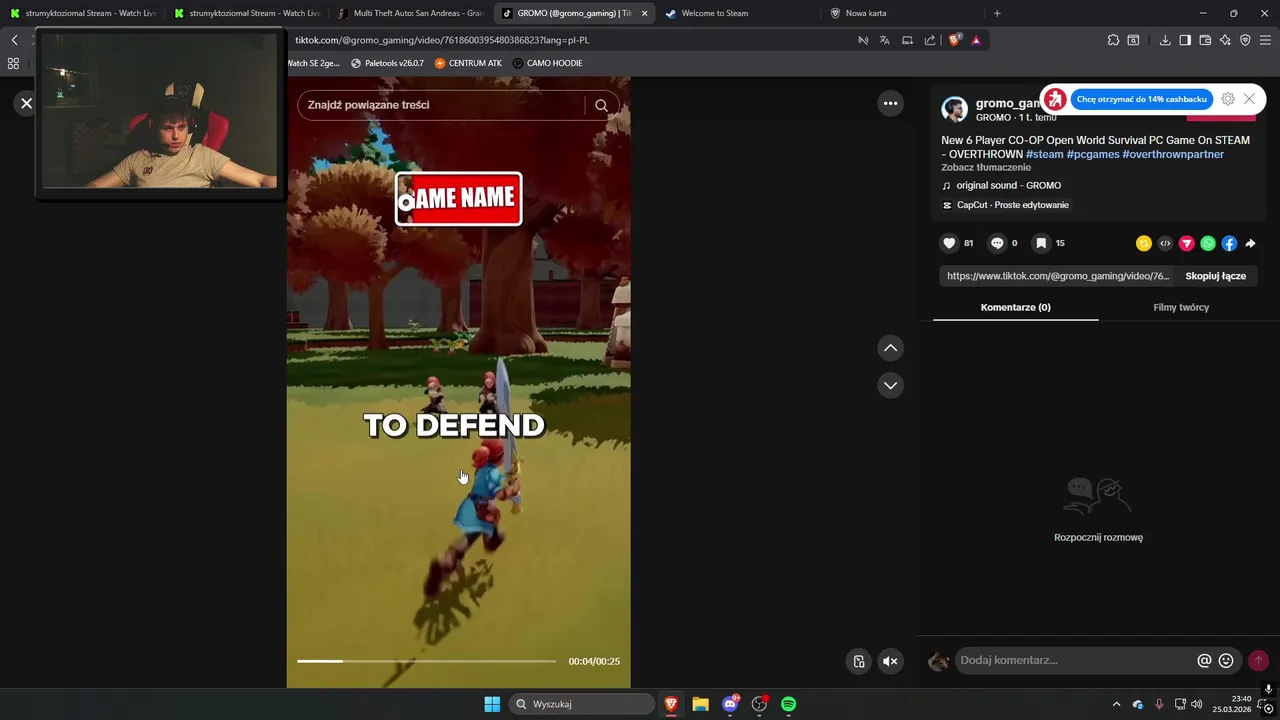Copy link with 'Skopiuj łącze' button
The height and width of the screenshot is (720, 1280).
click(x=1215, y=276)
